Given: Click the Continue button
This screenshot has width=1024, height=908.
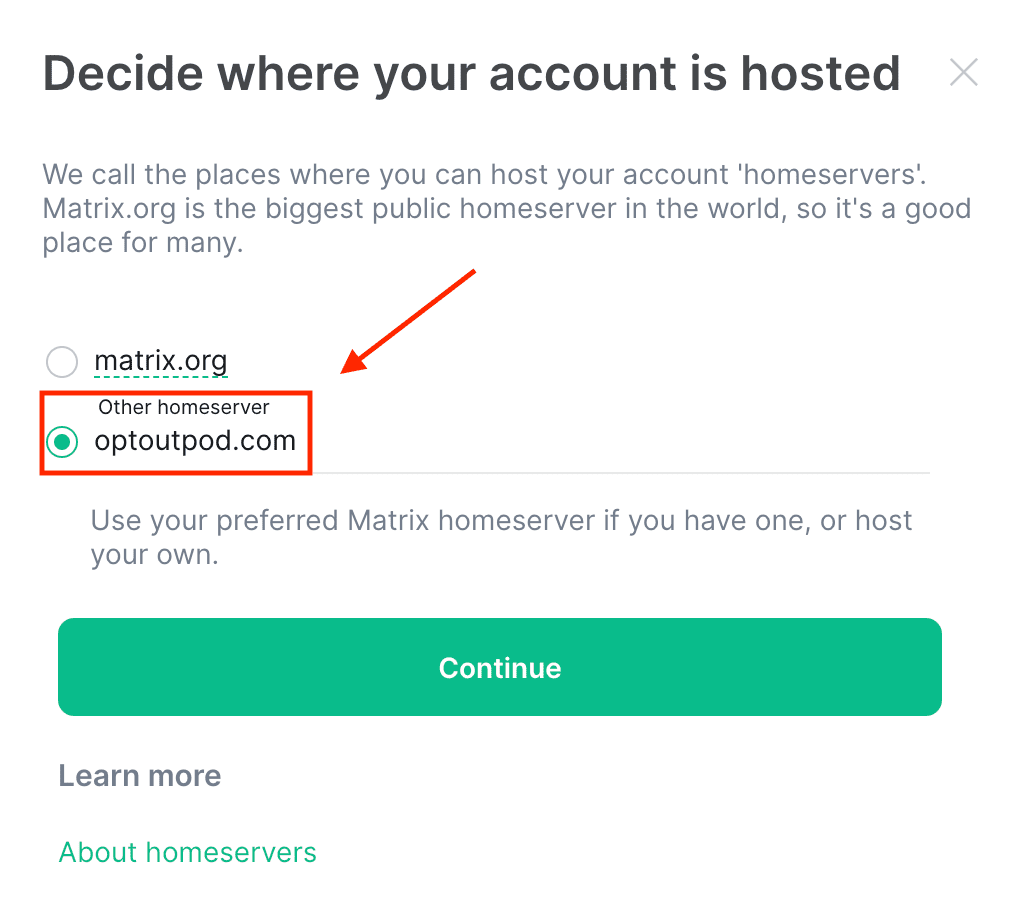Looking at the screenshot, I should click(x=500, y=667).
